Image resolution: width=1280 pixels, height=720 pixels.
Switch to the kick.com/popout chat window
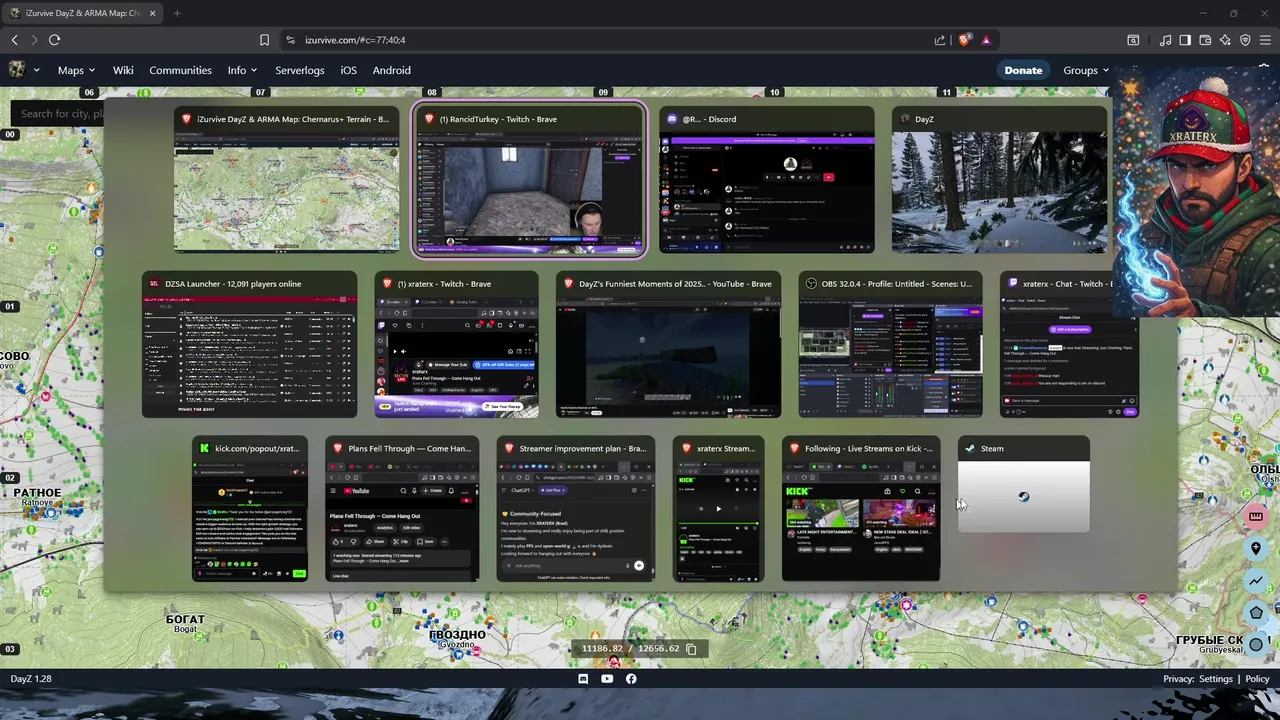pyautogui.click(x=250, y=509)
